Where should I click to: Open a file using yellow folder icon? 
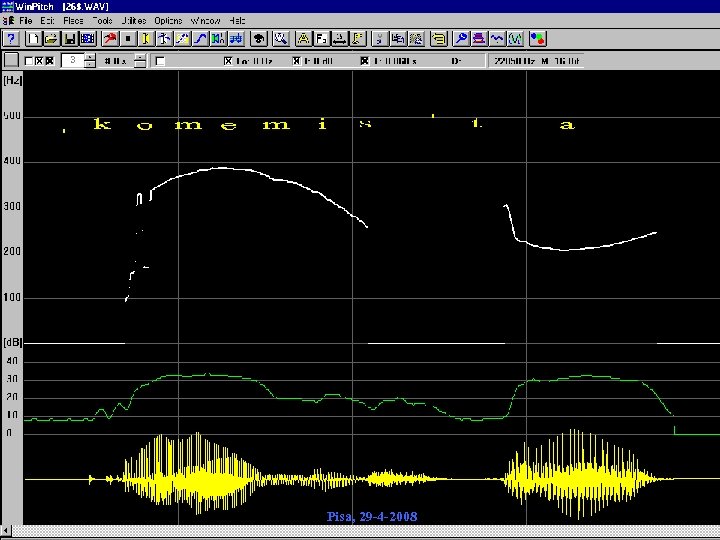coord(51,39)
